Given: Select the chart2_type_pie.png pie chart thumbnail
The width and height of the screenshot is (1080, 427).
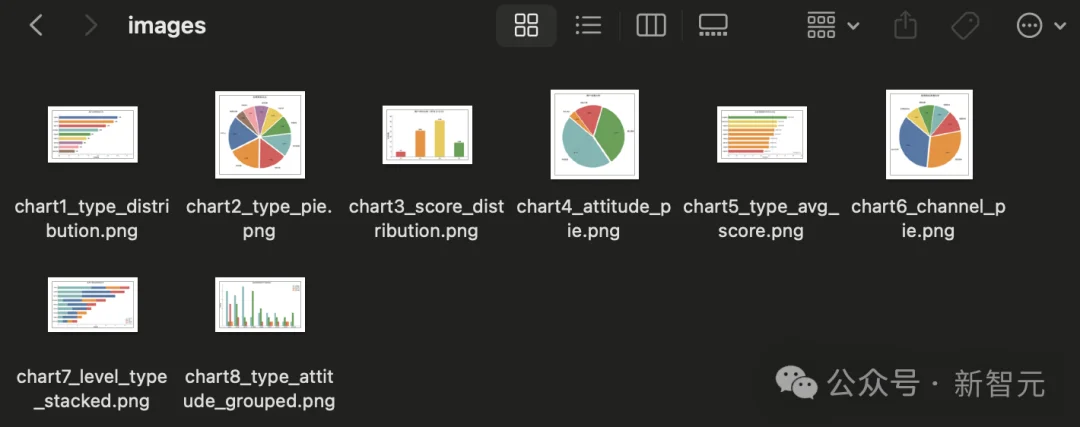Looking at the screenshot, I should point(260,135).
